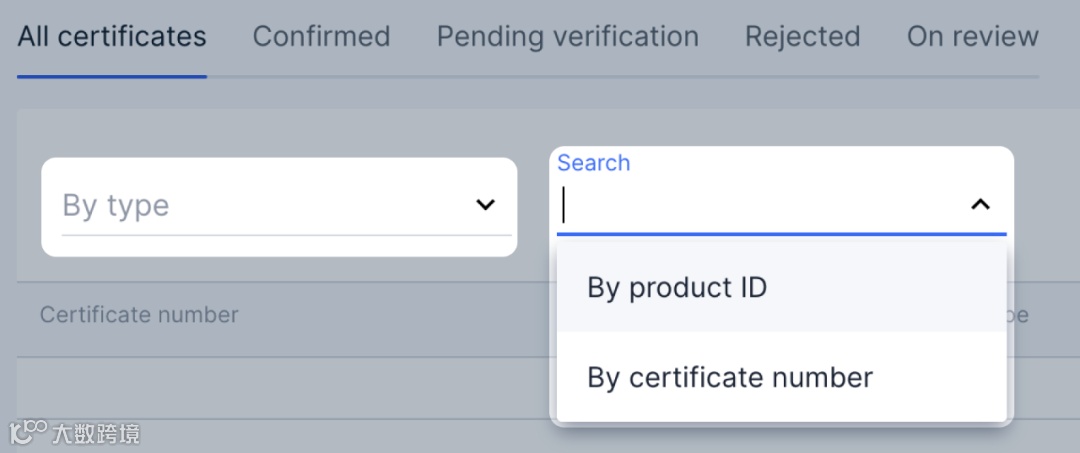Click the Certificate number column header
This screenshot has height=453, width=1080.
[139, 315]
